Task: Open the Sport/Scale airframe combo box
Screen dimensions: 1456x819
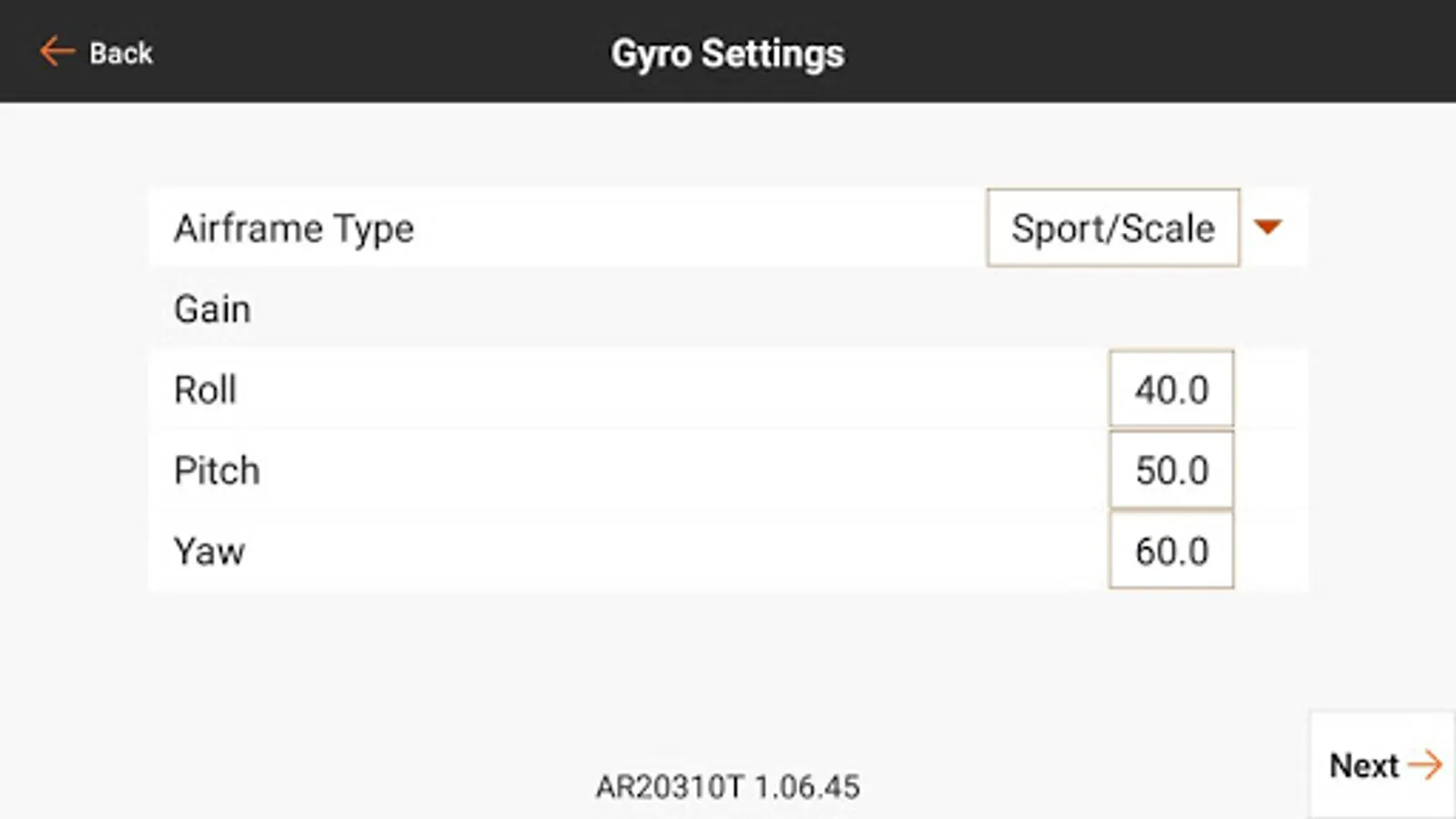Action: 1112,227
